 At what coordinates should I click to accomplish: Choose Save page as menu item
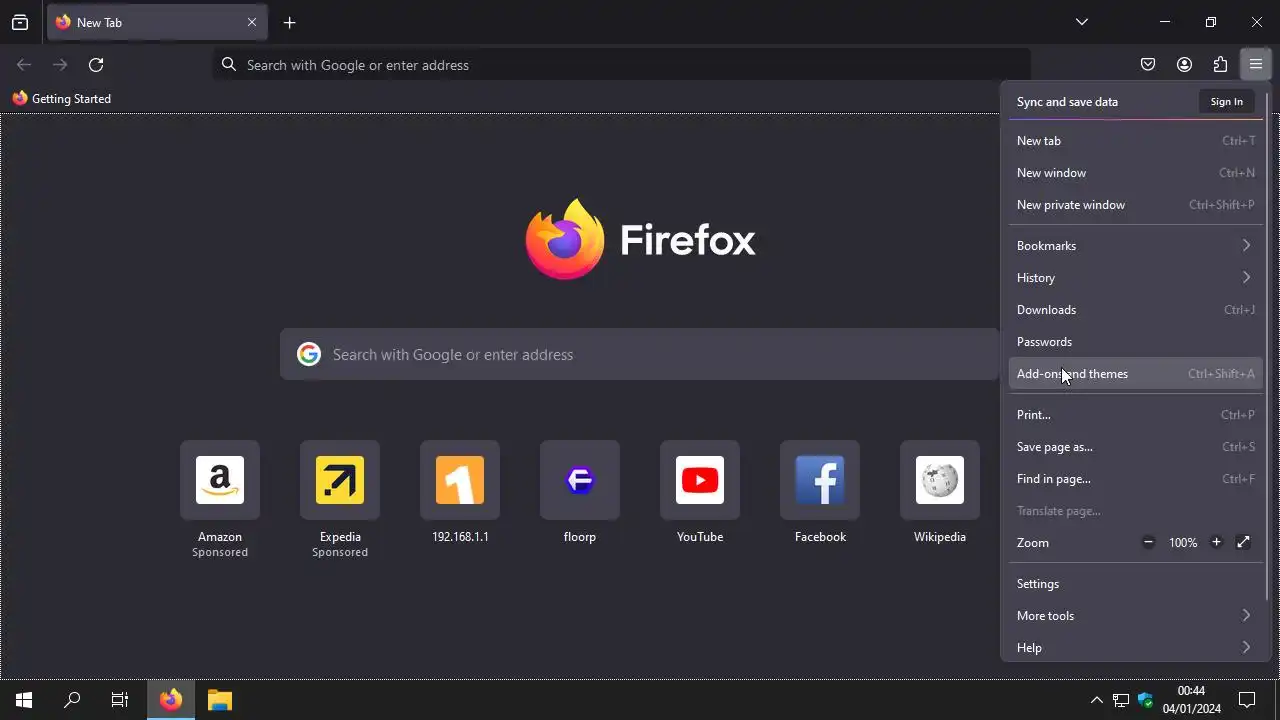(1135, 447)
